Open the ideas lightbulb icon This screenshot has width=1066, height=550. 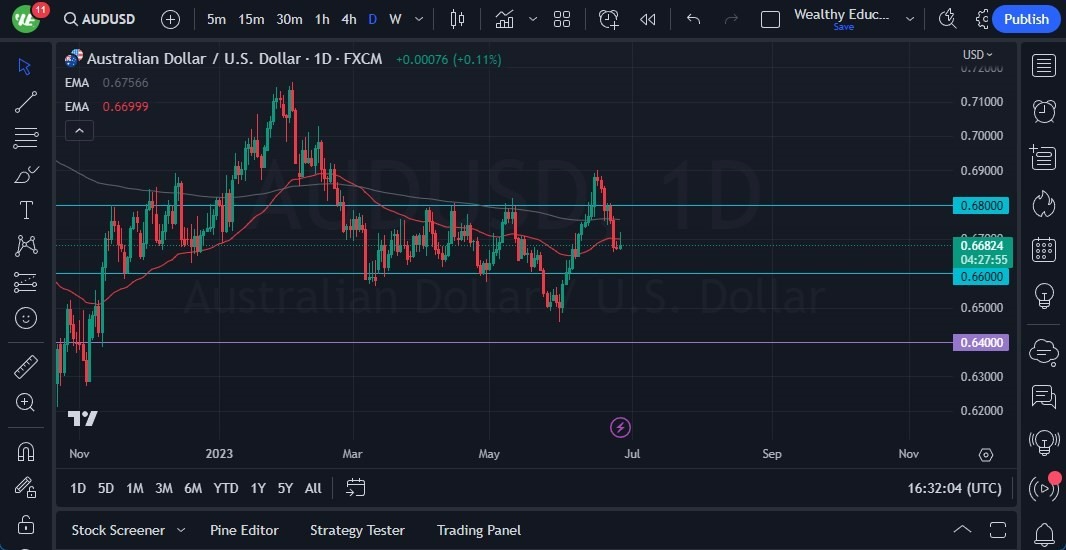tap(1044, 296)
